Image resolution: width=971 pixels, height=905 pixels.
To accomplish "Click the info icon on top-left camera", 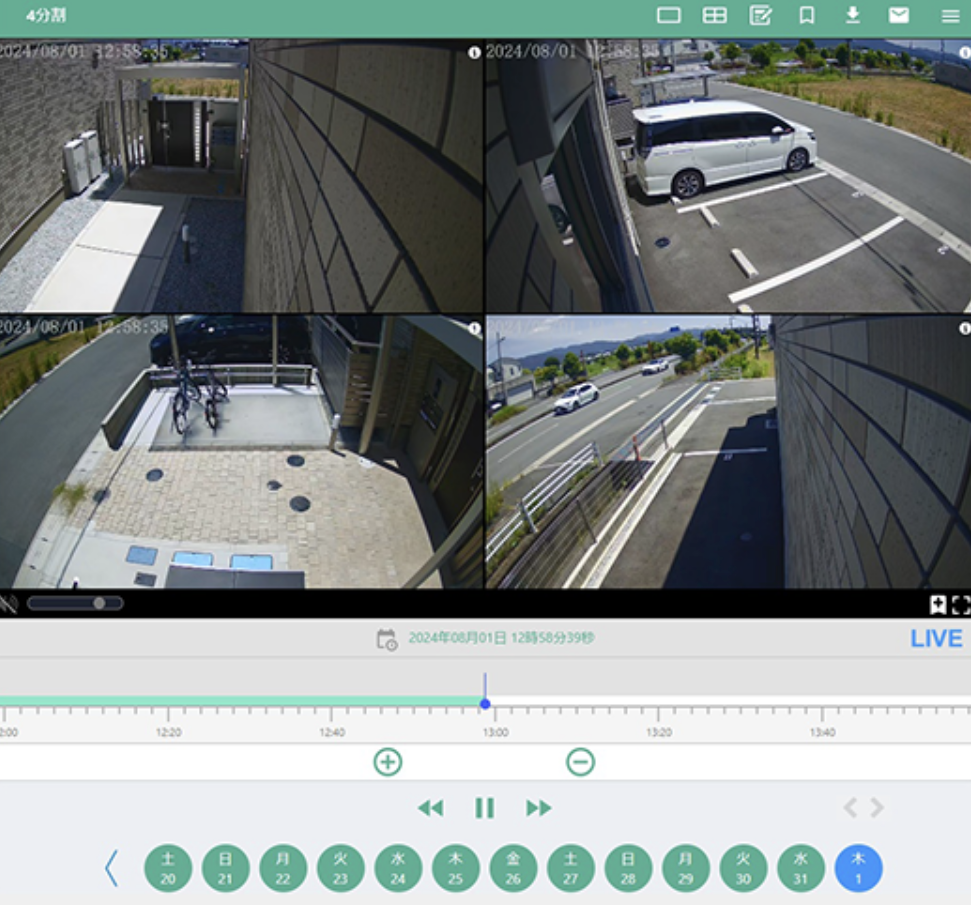I will [474, 53].
